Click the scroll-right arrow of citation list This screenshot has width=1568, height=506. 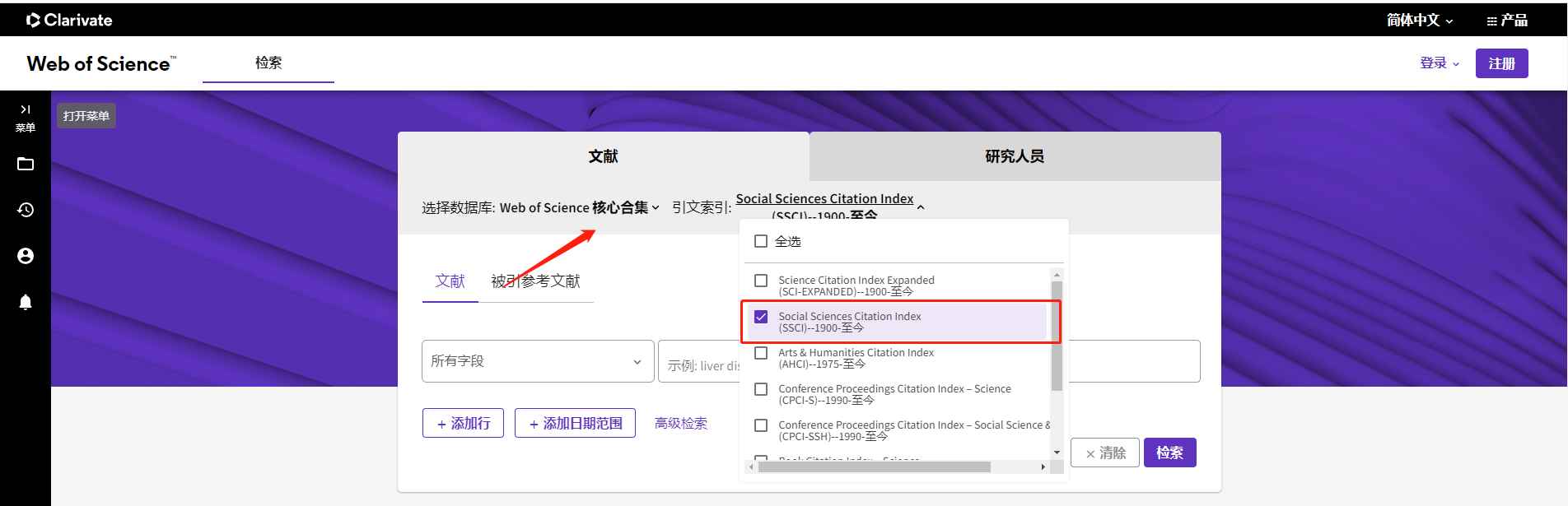[x=1043, y=467]
